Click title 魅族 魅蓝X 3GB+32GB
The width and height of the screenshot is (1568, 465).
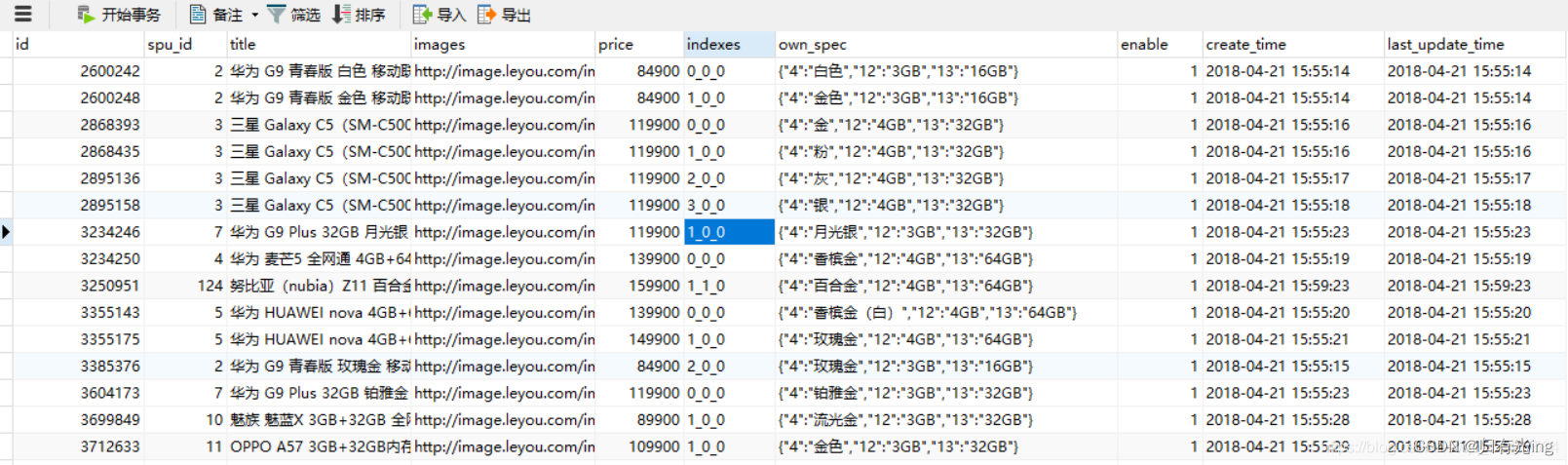pyautogui.click(x=319, y=419)
